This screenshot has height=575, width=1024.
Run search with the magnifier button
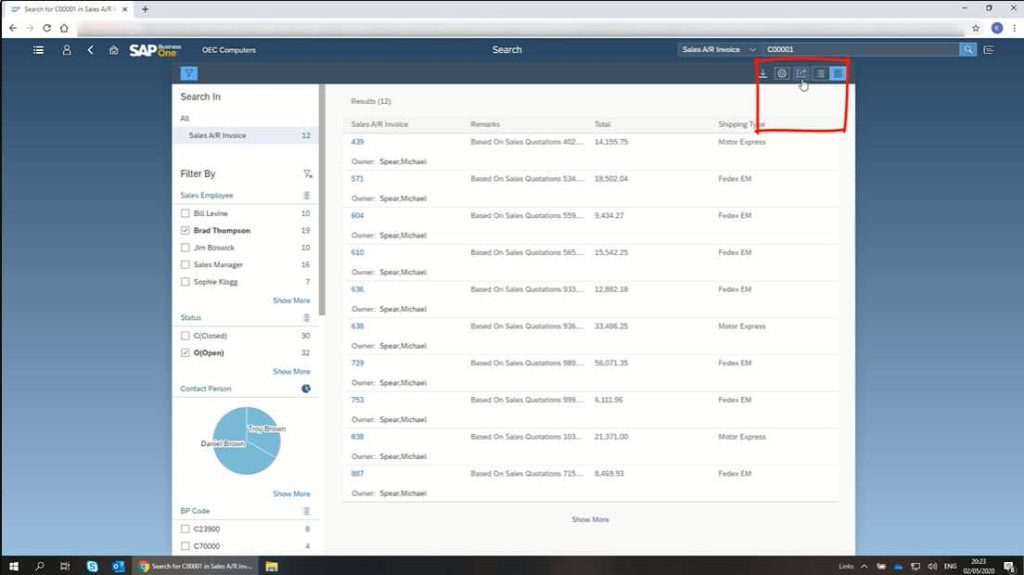point(968,49)
